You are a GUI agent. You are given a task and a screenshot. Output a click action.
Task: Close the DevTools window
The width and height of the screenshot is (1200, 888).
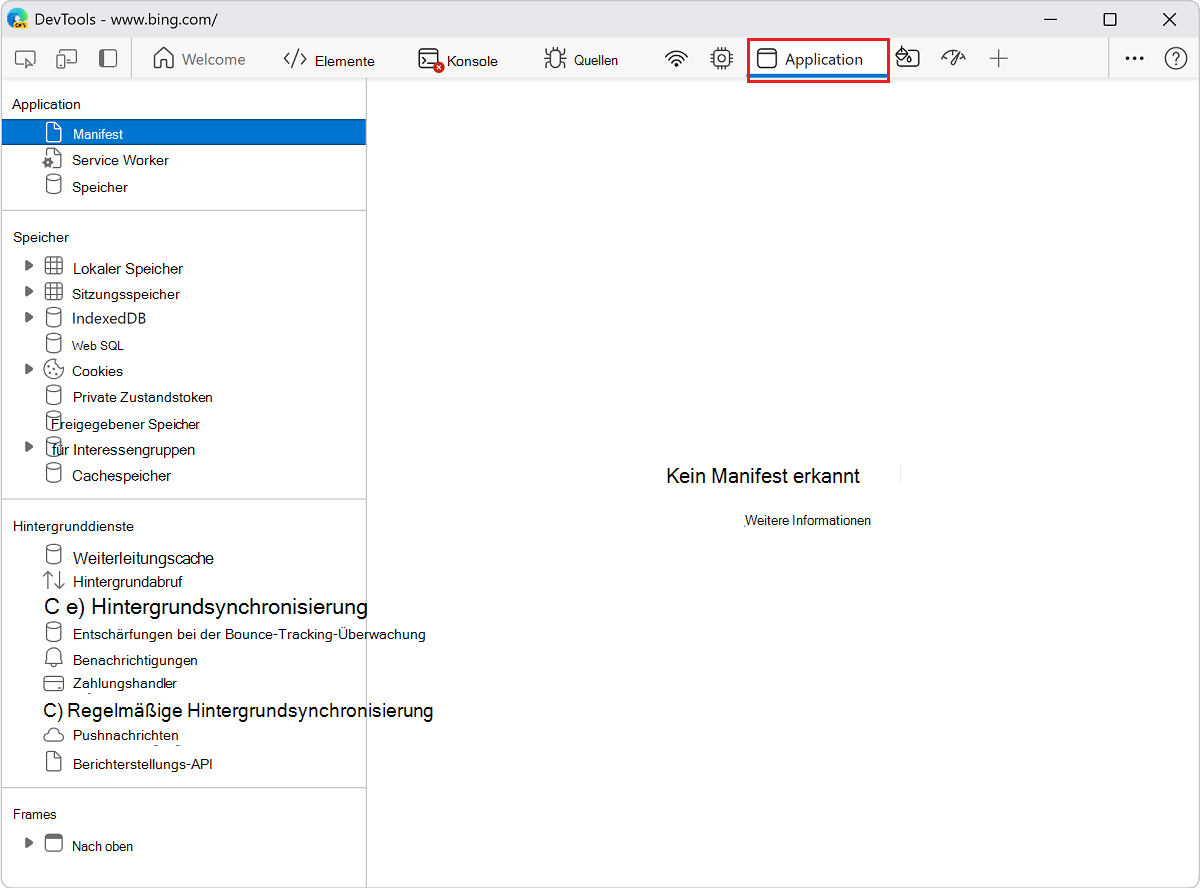pos(1169,19)
